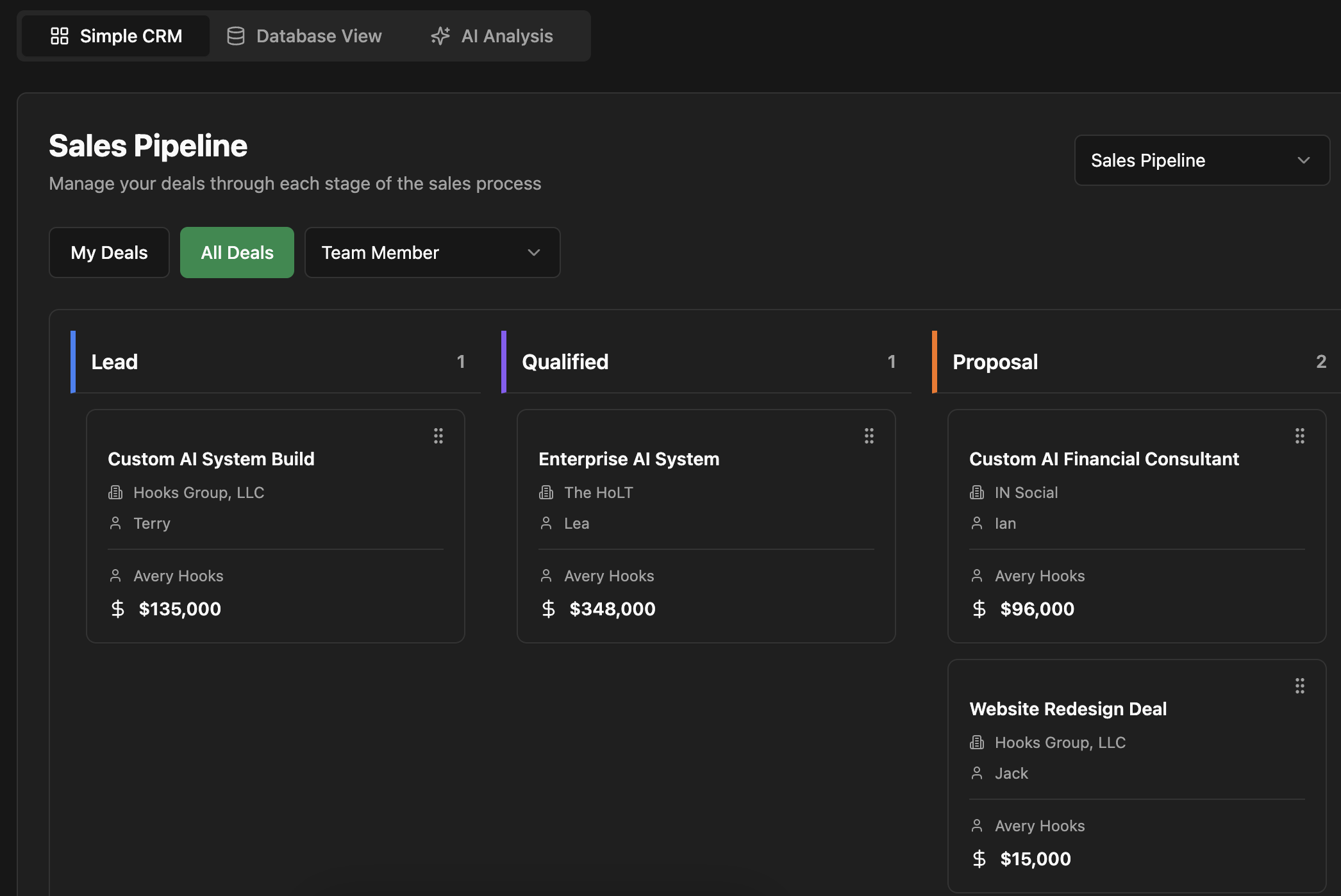
Task: Click chevron arrow in Sales Pipeline dropdown
Action: [x=1303, y=160]
